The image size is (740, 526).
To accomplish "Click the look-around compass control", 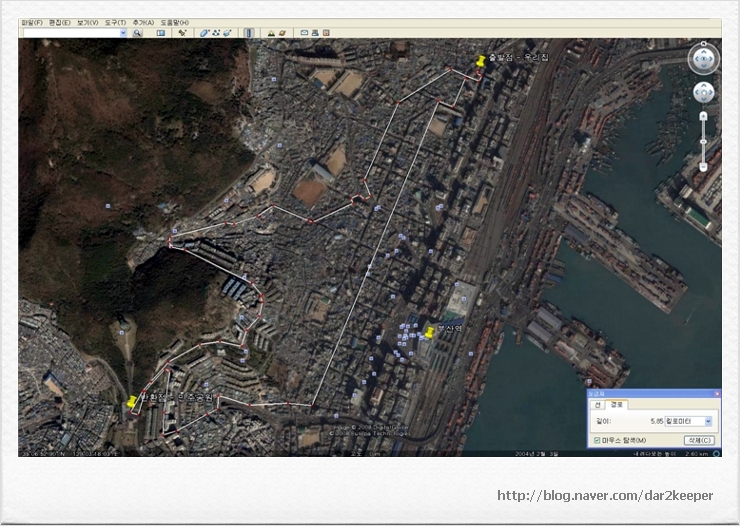I will [x=703, y=59].
